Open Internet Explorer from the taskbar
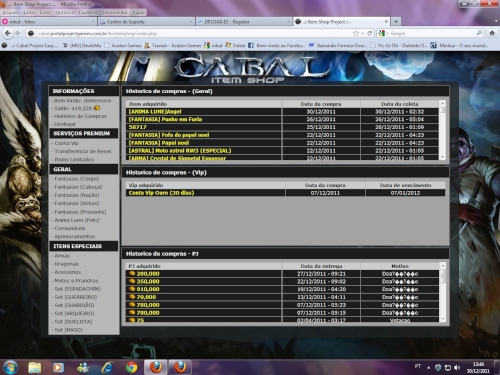The image size is (500, 375). coord(107,367)
